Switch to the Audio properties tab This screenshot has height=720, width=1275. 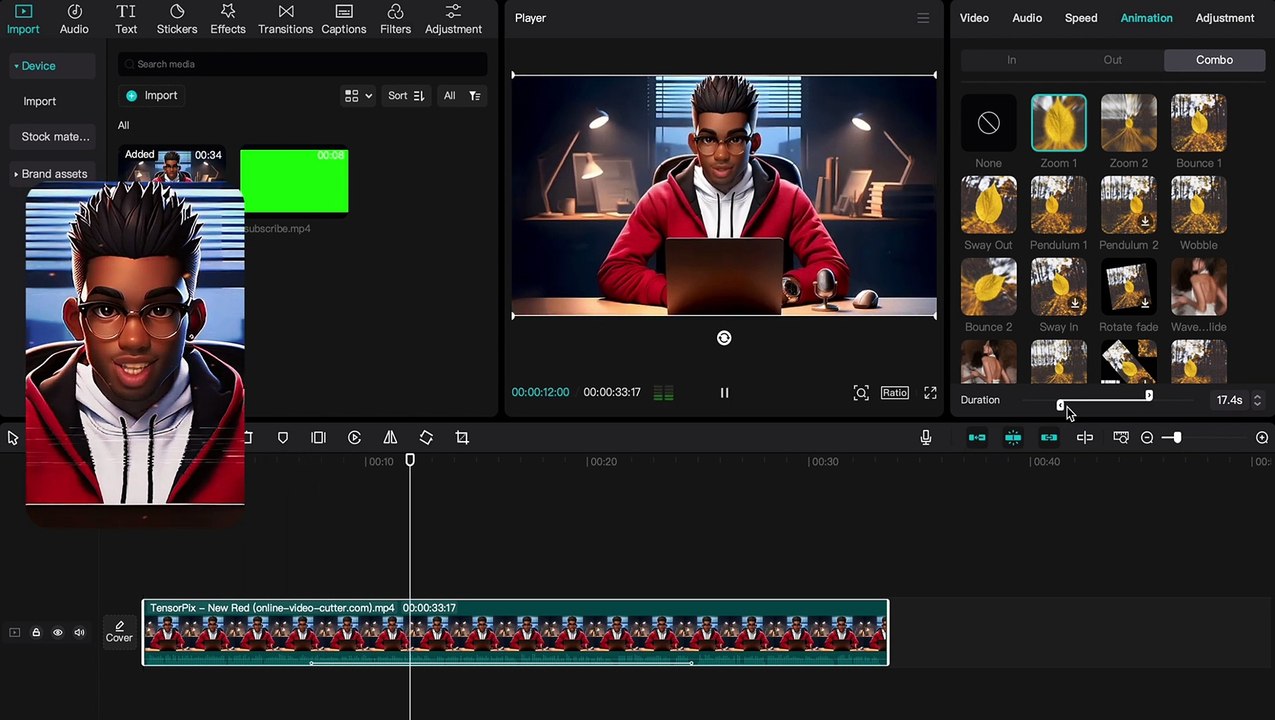pyautogui.click(x=1027, y=18)
